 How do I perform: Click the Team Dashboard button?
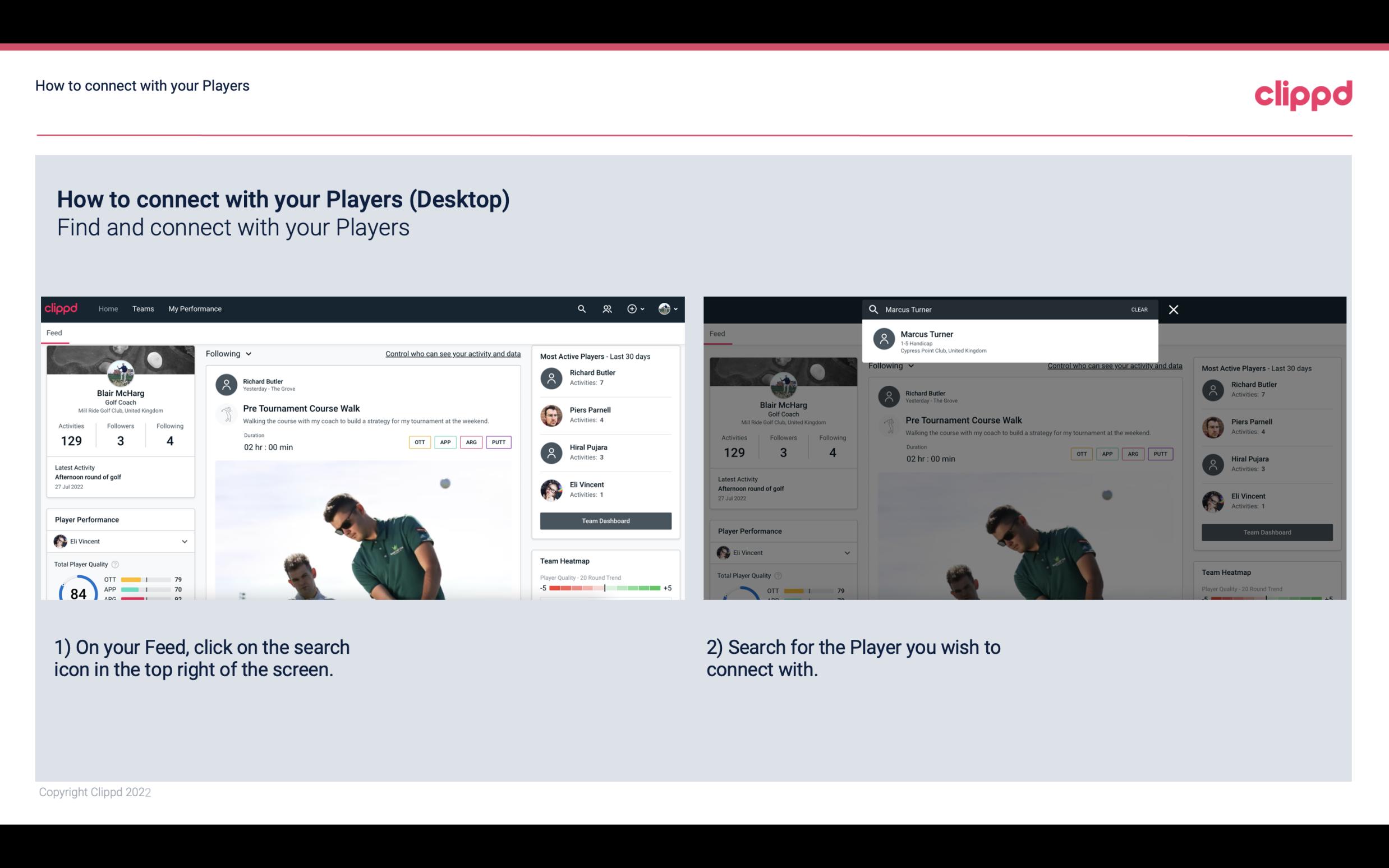[605, 520]
